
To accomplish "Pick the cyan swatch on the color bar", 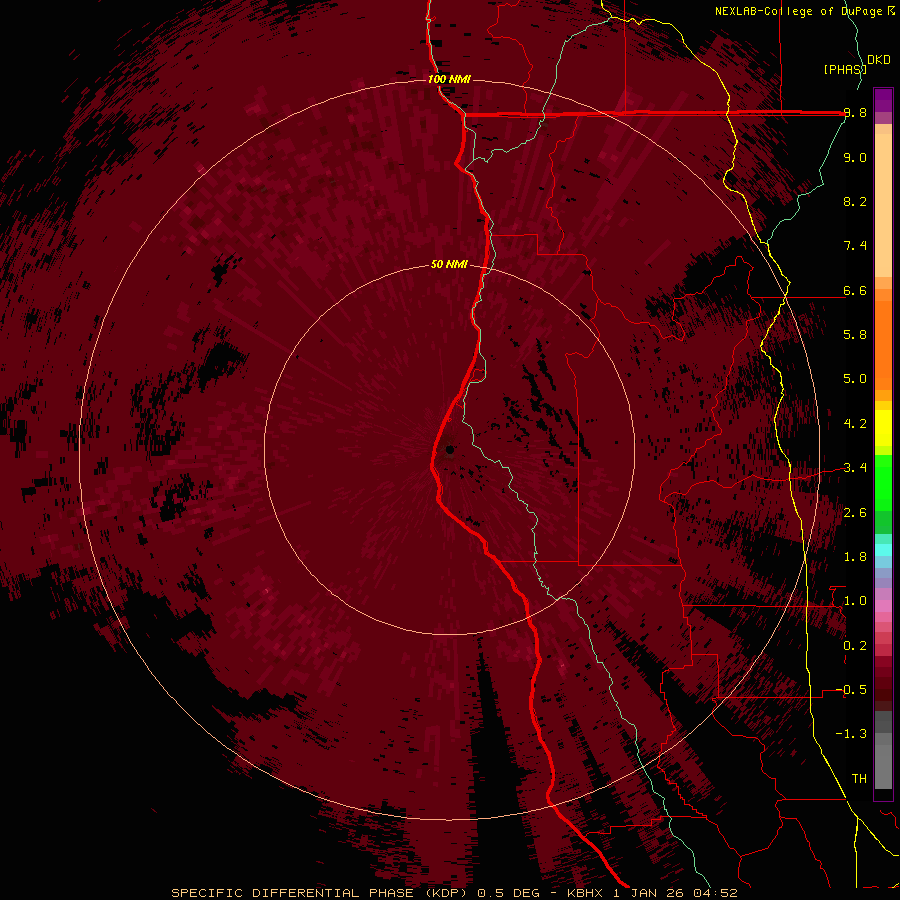I will click(x=883, y=550).
